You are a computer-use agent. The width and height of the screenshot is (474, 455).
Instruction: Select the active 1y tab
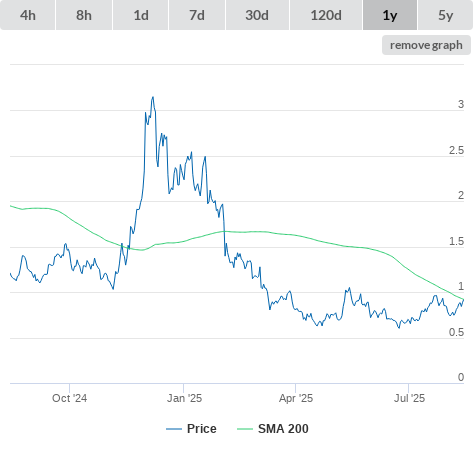[x=390, y=15]
